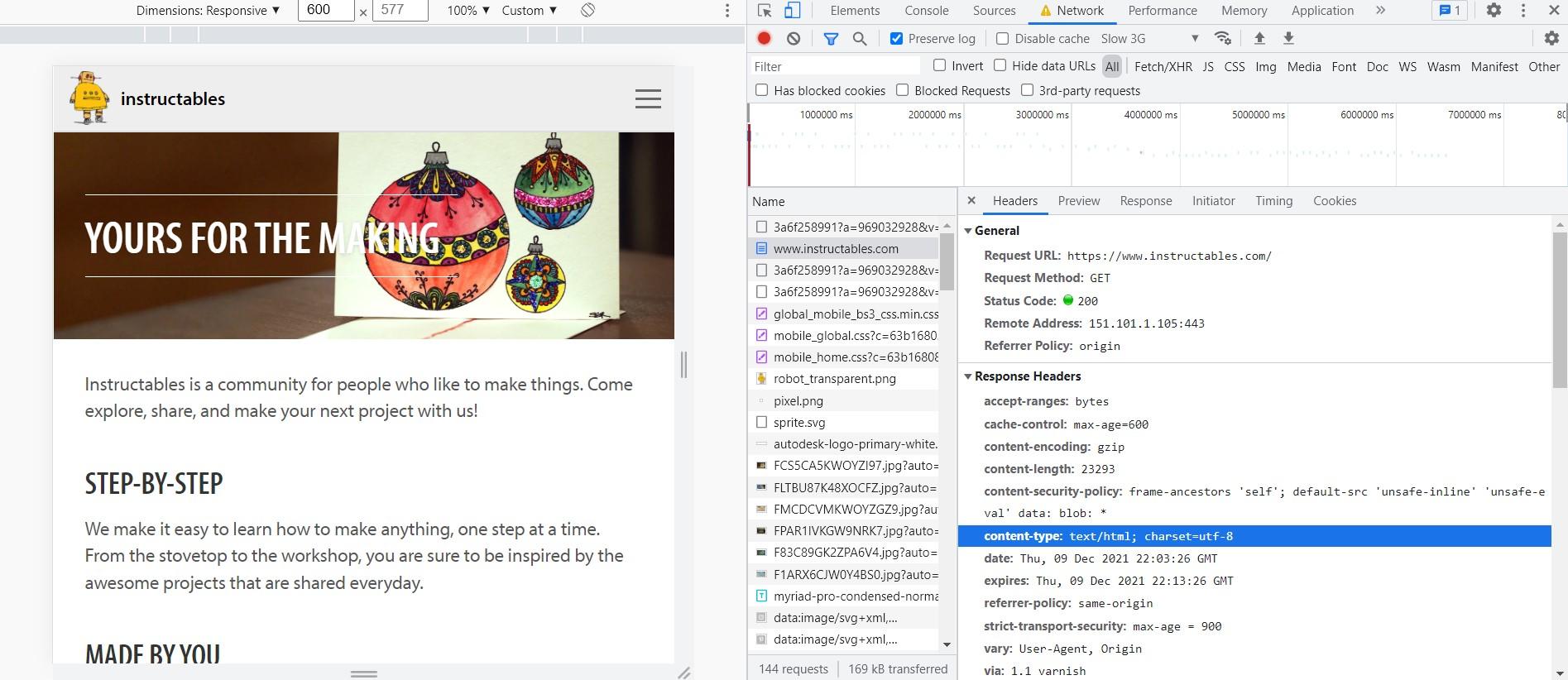Screen dimensions: 1568x680
Task: Click the request list scrollbar down arrow
Action: click(947, 644)
